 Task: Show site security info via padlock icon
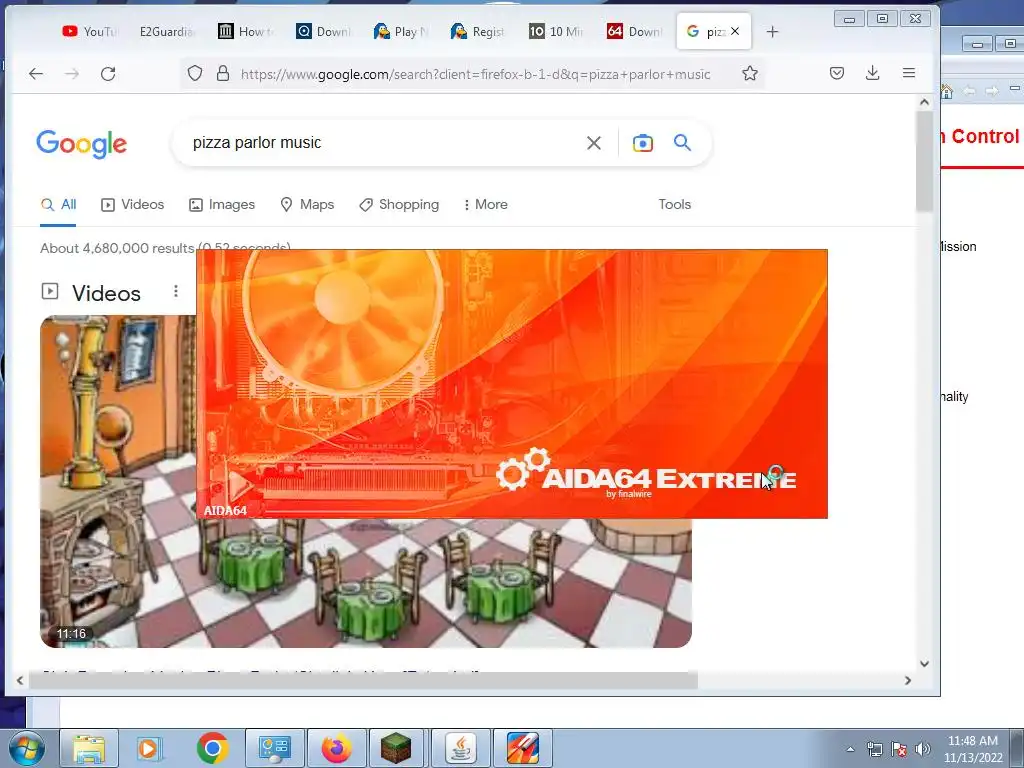click(x=223, y=73)
